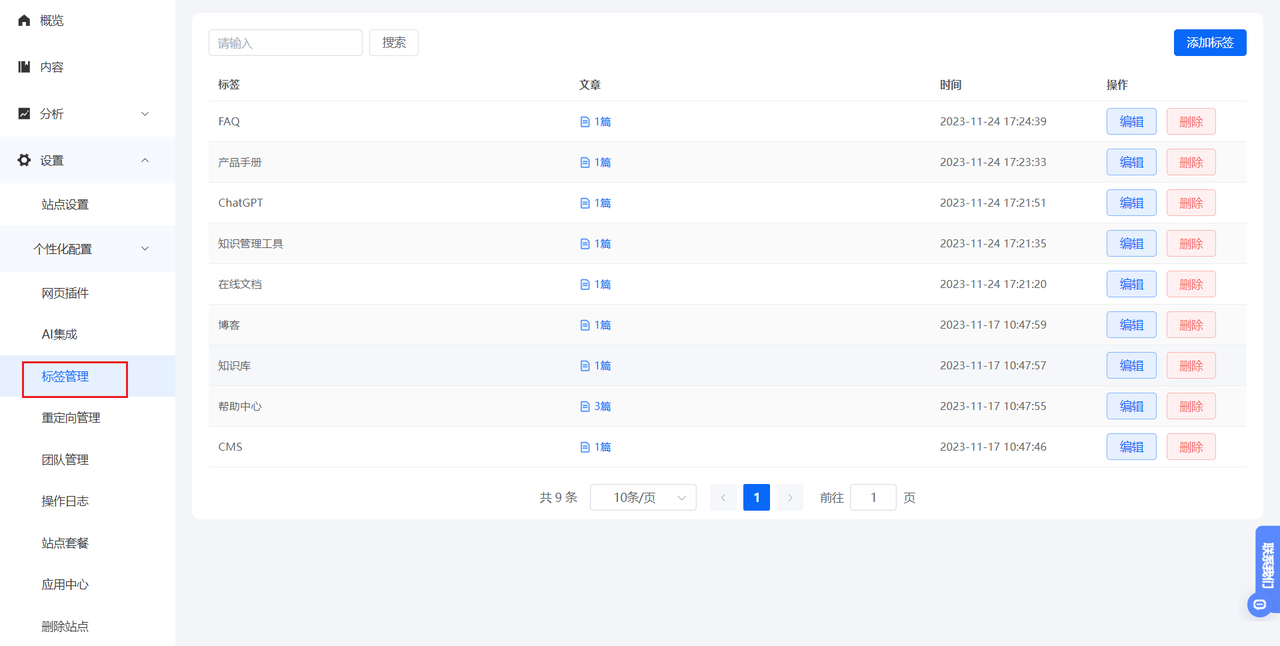
Task: Click the document icon in 知识管理工具 row
Action: click(585, 244)
